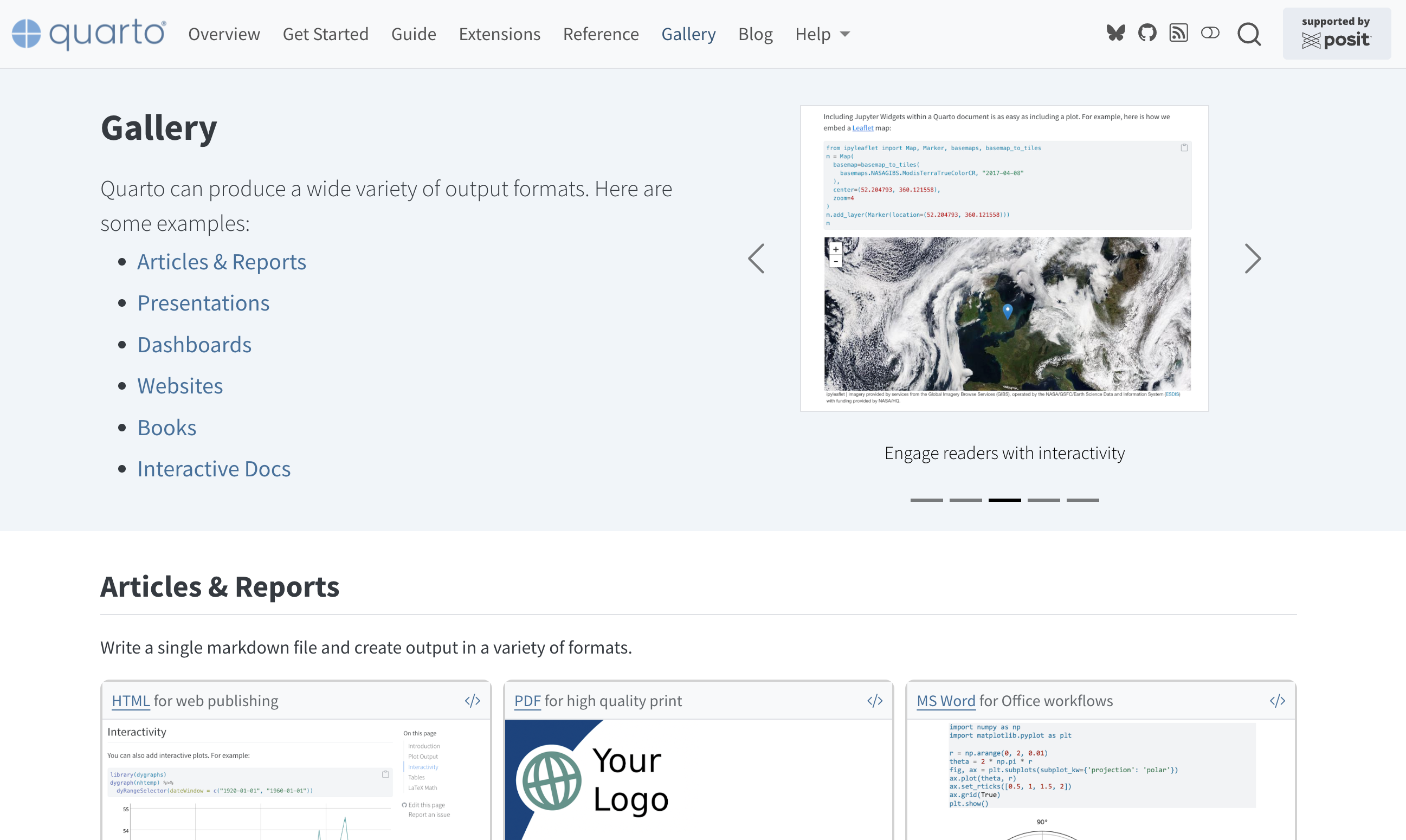Image resolution: width=1406 pixels, height=840 pixels.
Task: Go to next carousel slide arrow
Action: (x=1253, y=259)
